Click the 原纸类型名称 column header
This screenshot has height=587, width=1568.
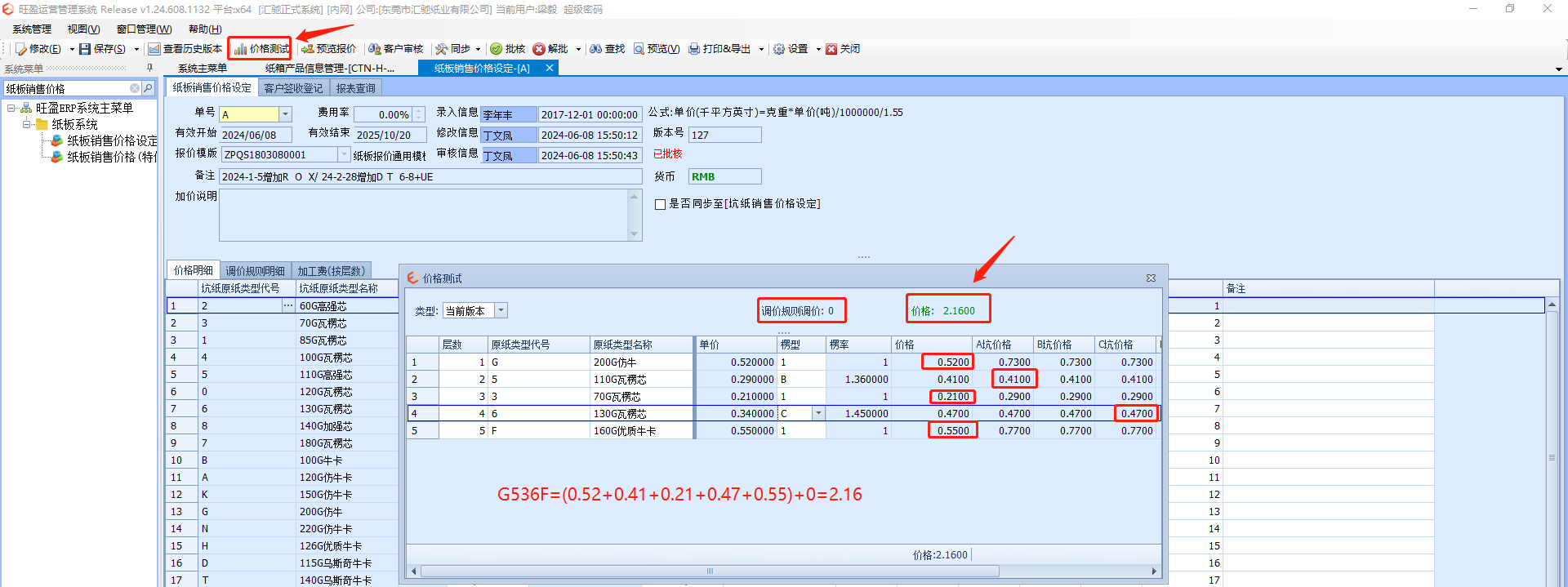pyautogui.click(x=642, y=345)
